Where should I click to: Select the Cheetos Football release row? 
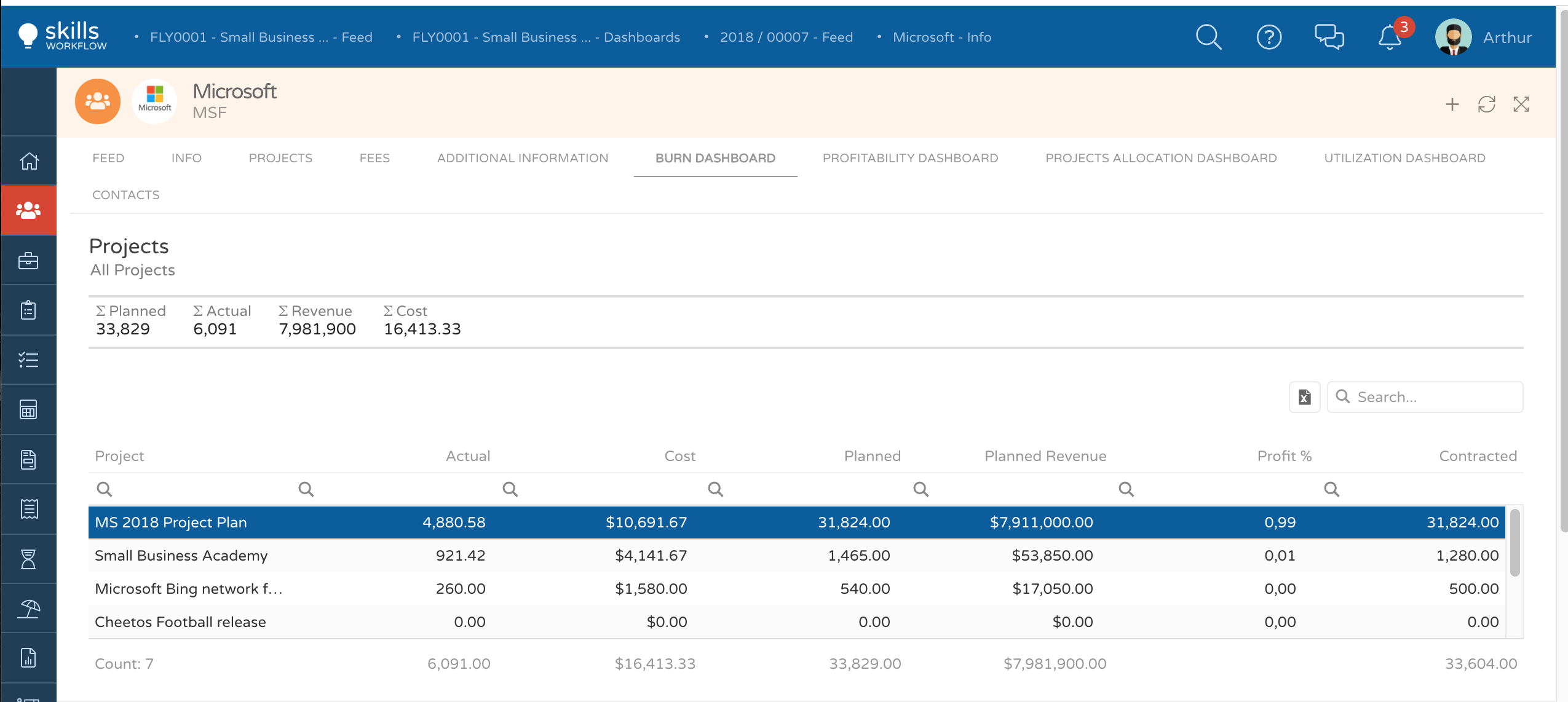tap(796, 621)
